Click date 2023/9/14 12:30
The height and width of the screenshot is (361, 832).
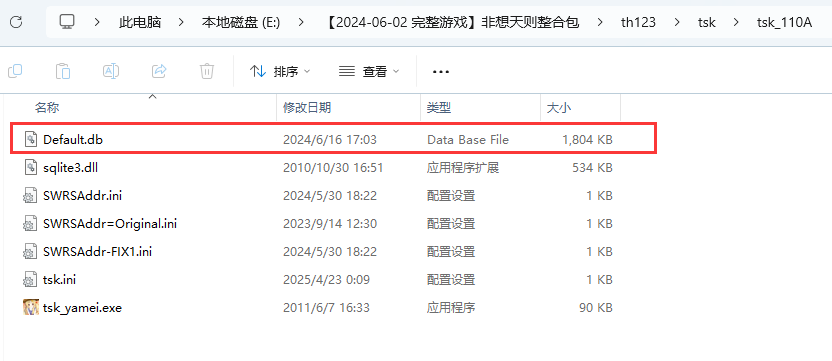(x=330, y=224)
